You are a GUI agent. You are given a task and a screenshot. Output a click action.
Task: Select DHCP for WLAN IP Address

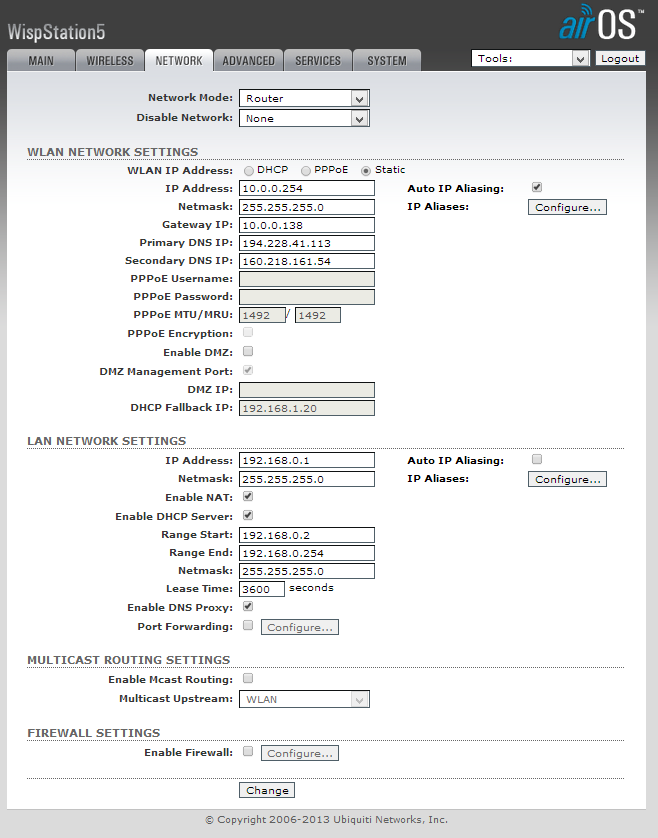click(249, 171)
